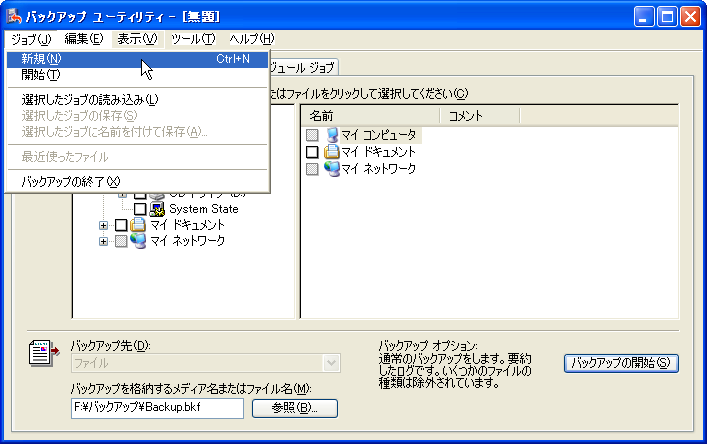
Task: Click the バックアップの開始(S) button
Action: click(621, 363)
